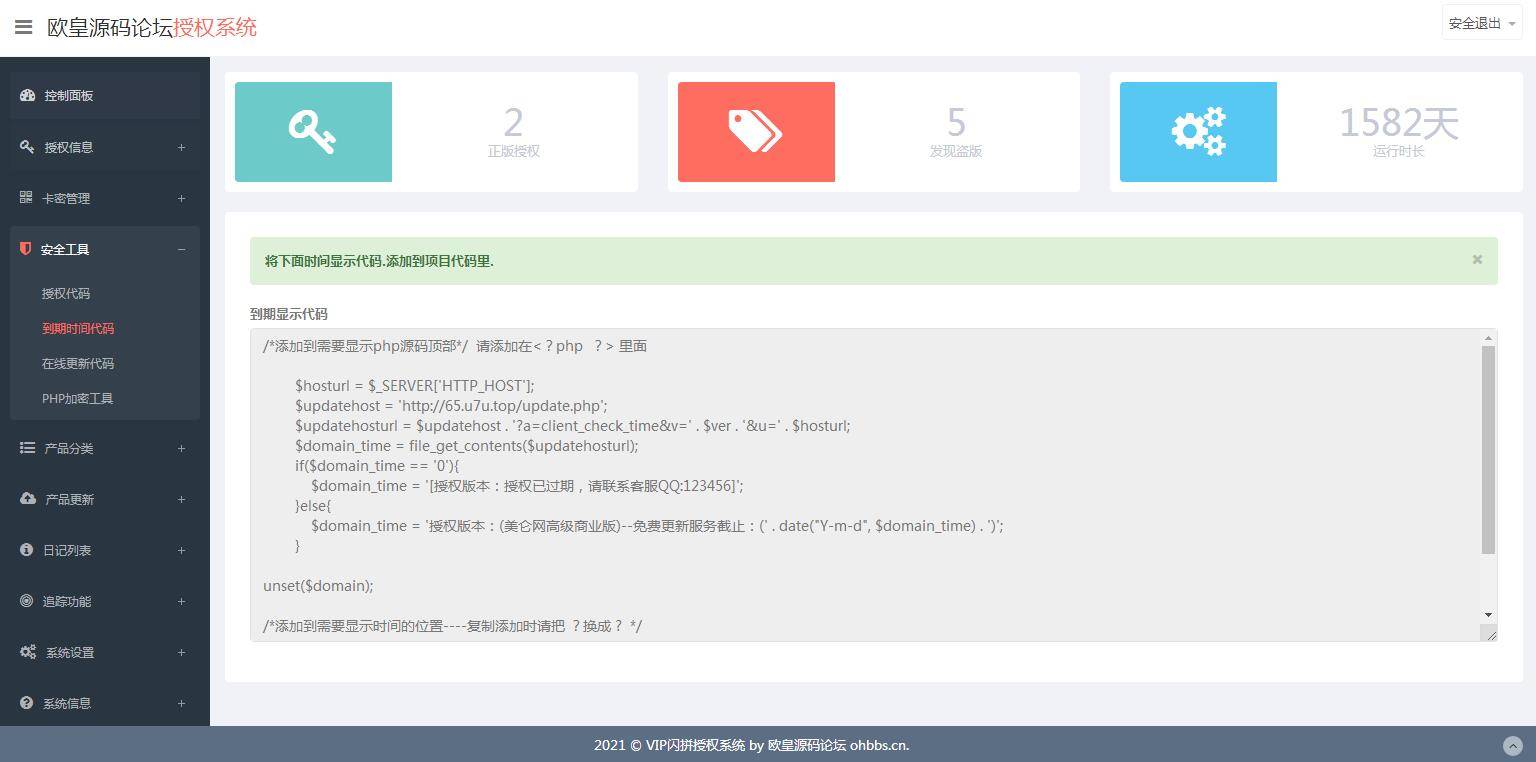The width and height of the screenshot is (1536, 762).
Task: Click the gears icon on 运行时长 card
Action: point(1198,131)
